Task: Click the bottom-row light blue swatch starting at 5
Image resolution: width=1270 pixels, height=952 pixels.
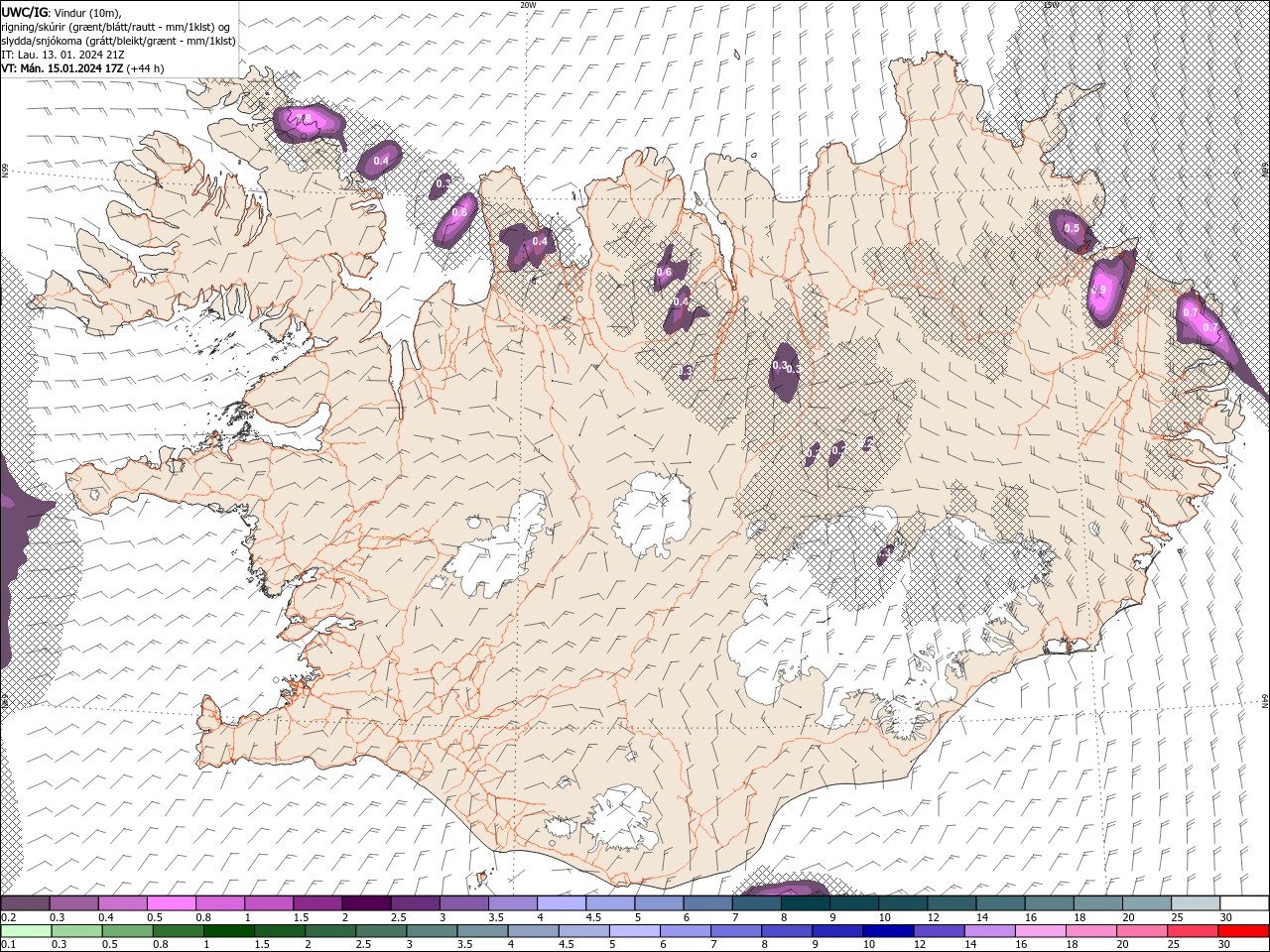Action: [x=635, y=931]
